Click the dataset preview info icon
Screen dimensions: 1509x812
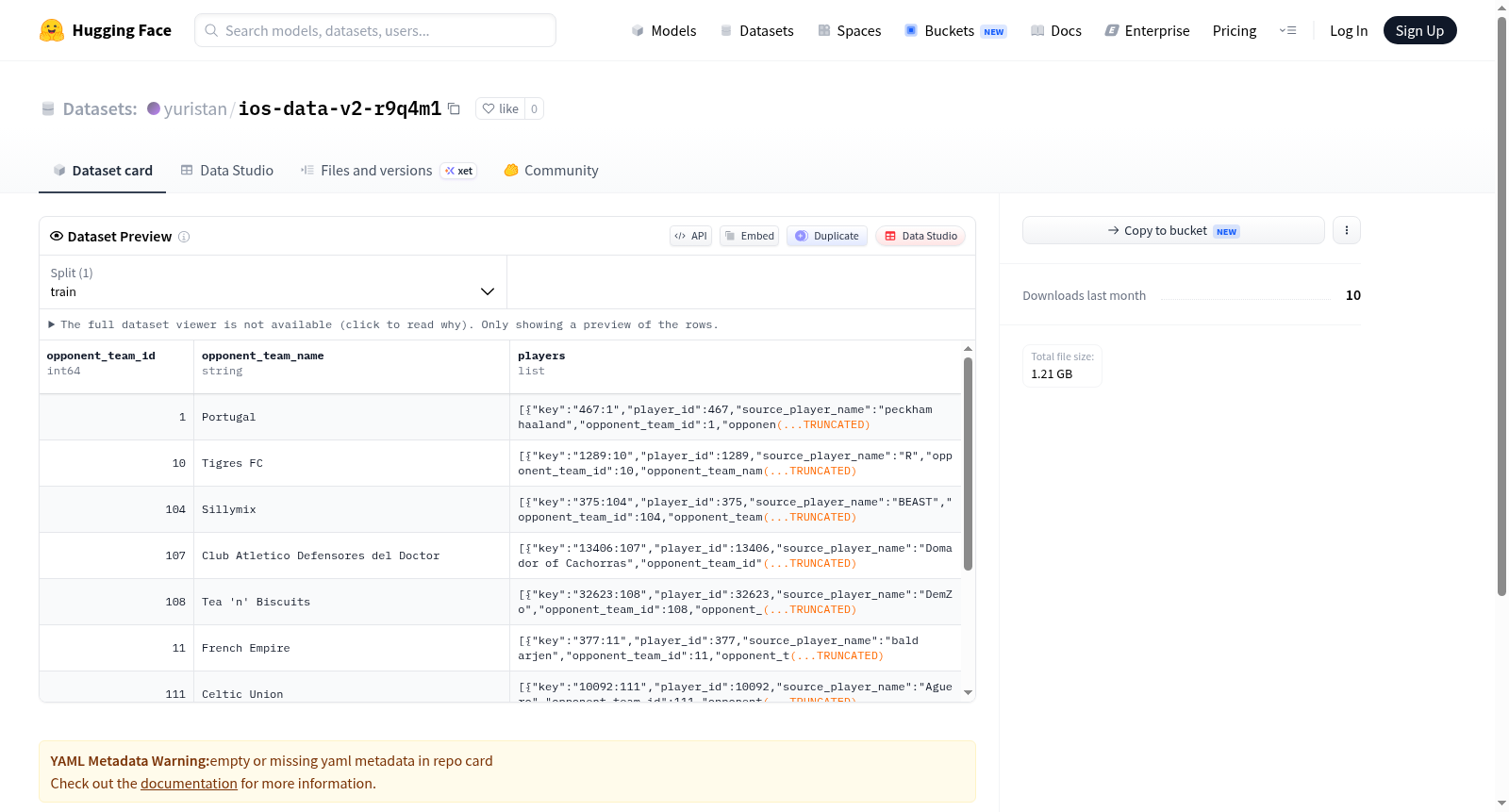coord(184,237)
